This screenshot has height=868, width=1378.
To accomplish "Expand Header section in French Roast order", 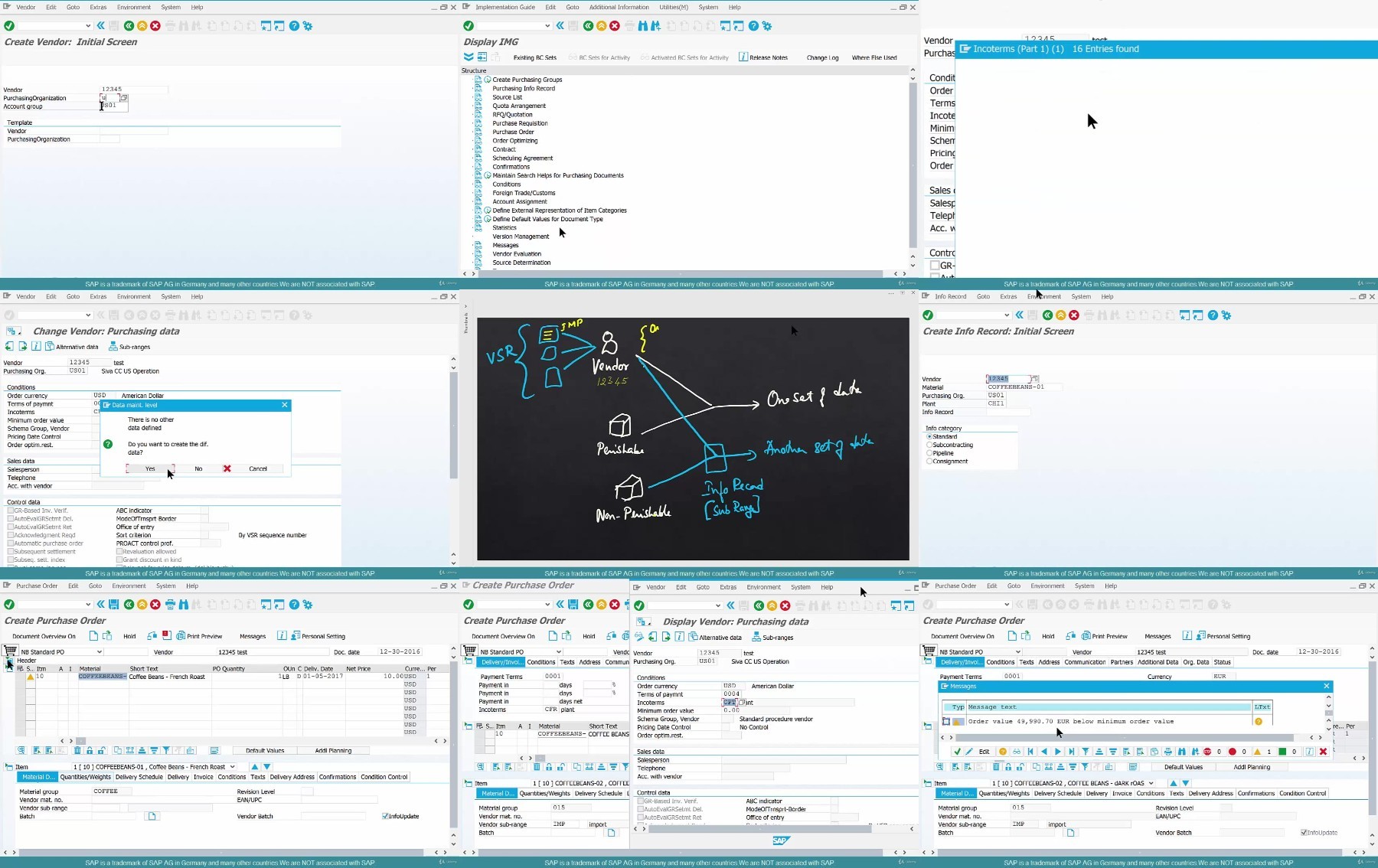I will point(9,661).
